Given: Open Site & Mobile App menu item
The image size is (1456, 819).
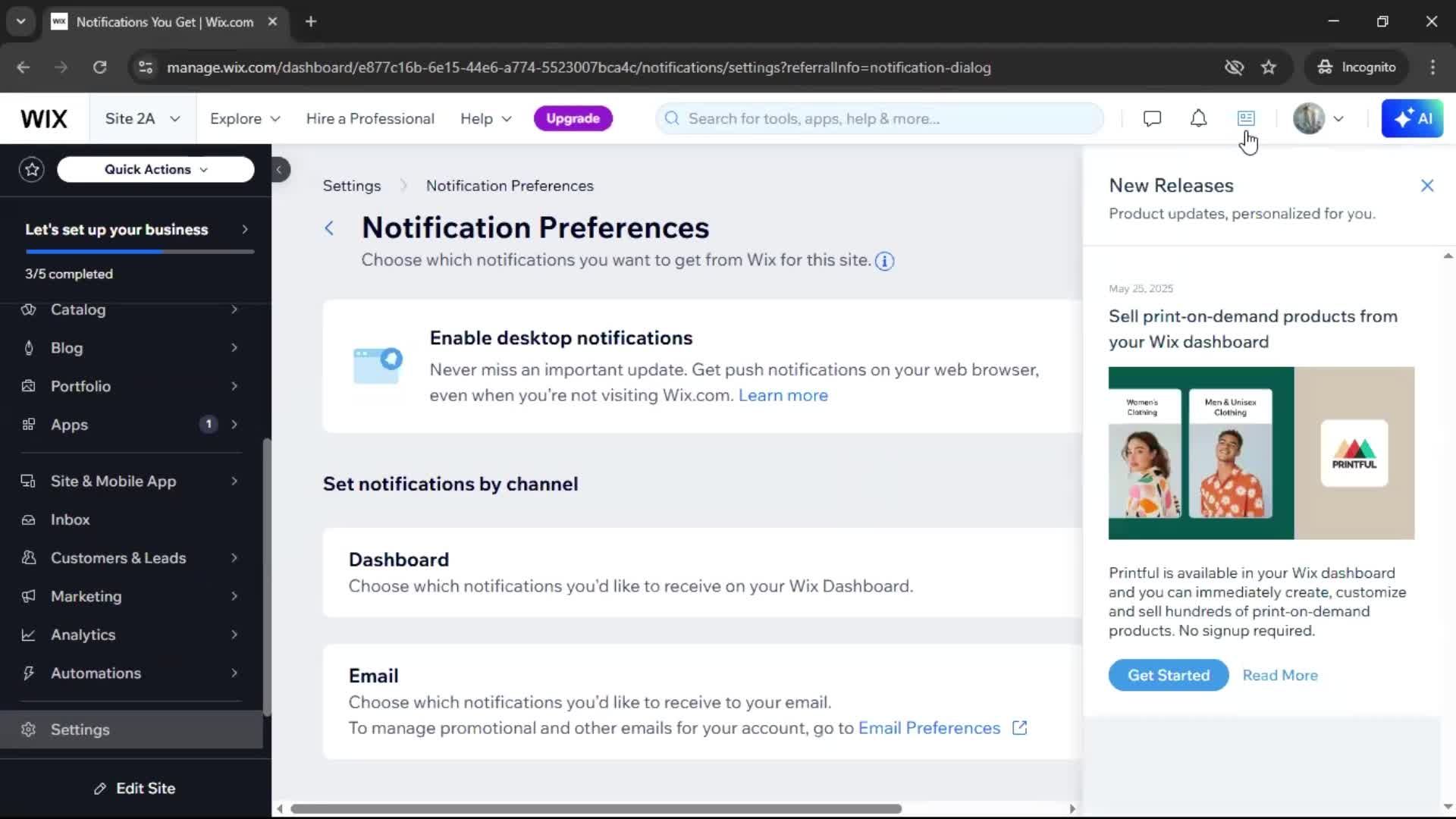Looking at the screenshot, I should (131, 481).
